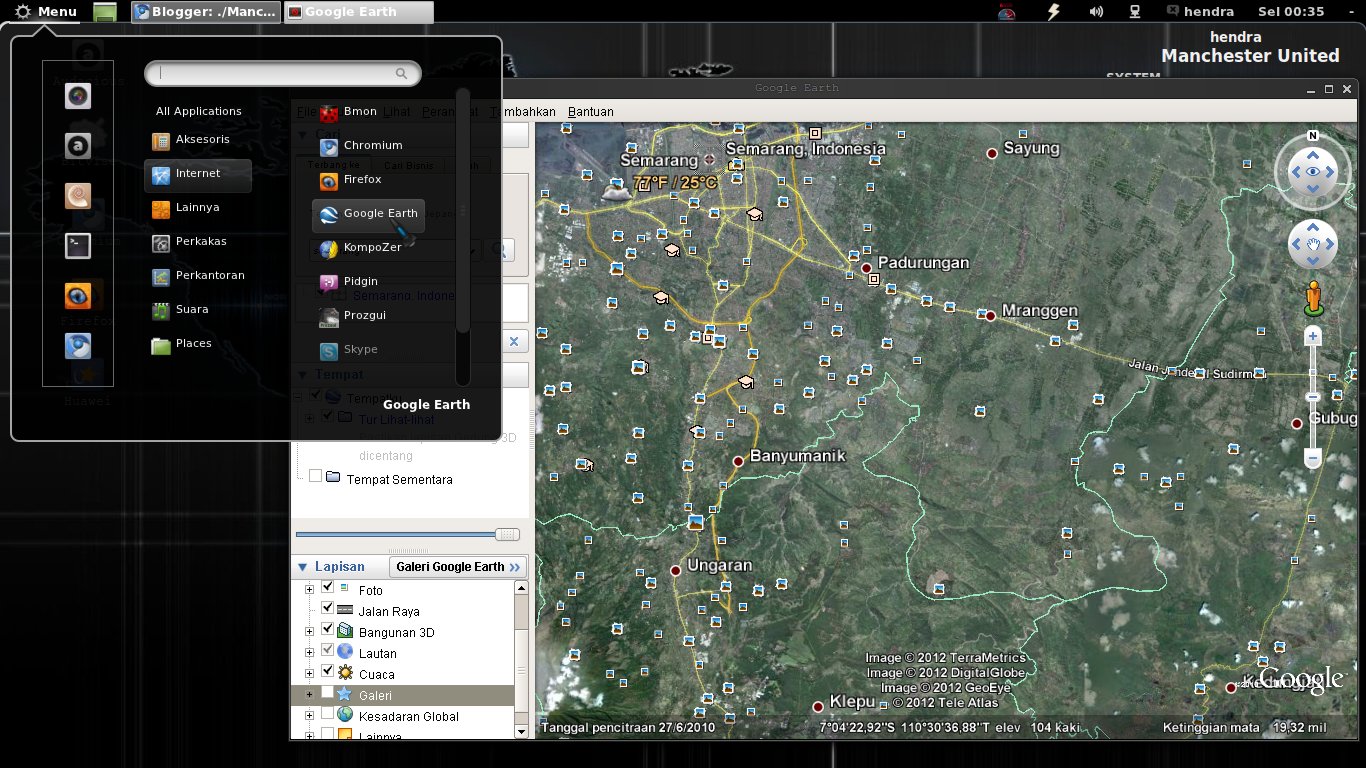The height and width of the screenshot is (768, 1366).
Task: Click the application search field
Action: 283,73
